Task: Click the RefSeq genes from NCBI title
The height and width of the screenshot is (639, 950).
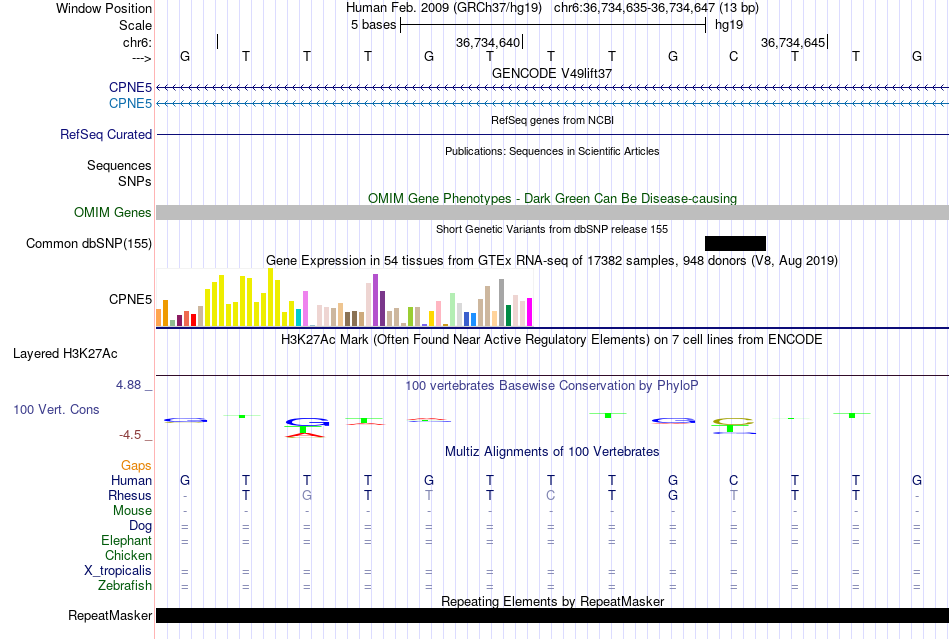Action: pos(552,120)
